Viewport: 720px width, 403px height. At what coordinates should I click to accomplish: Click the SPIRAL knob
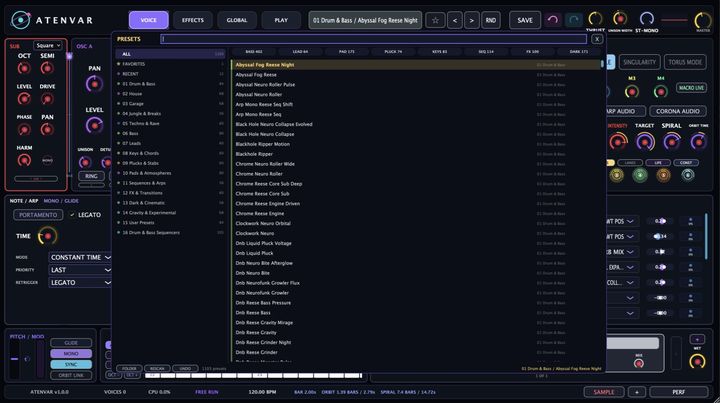pyautogui.click(x=671, y=142)
